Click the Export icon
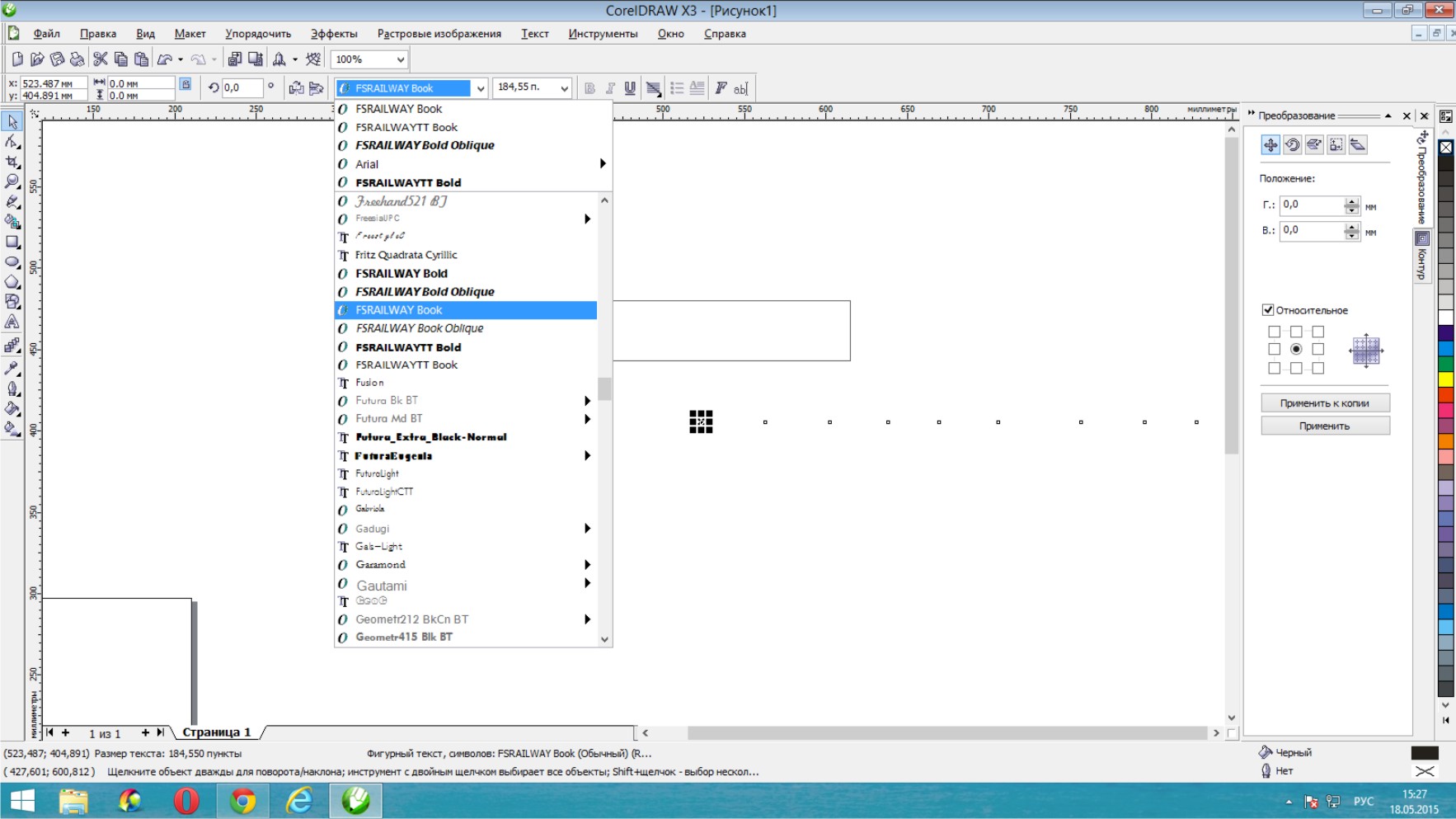The image size is (1456, 819). click(256, 59)
